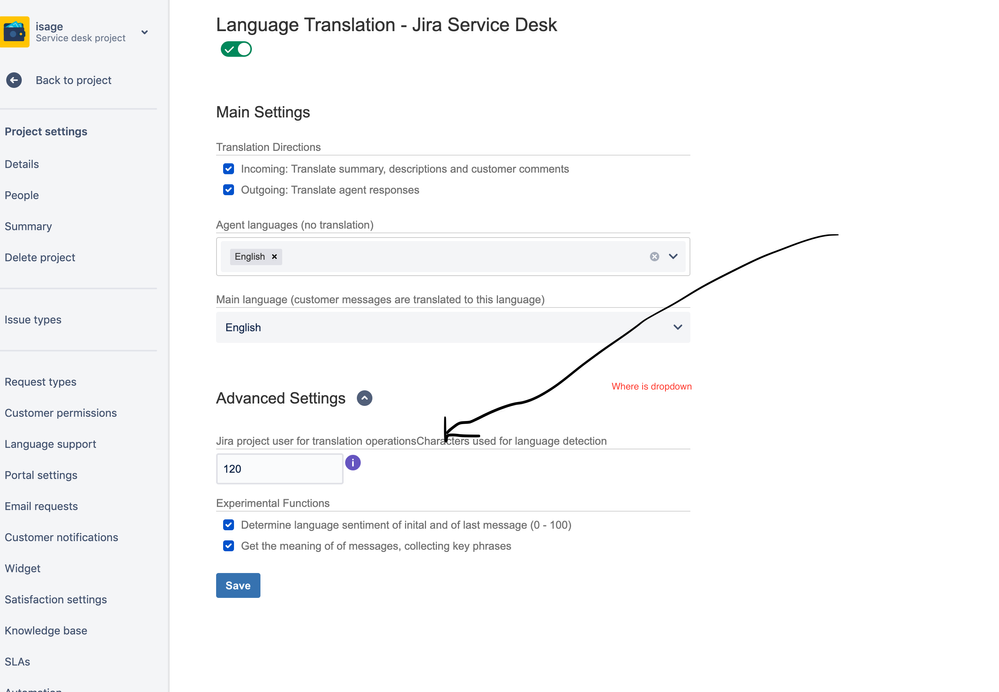
Task: Open SLAs settings
Action: coord(17,662)
